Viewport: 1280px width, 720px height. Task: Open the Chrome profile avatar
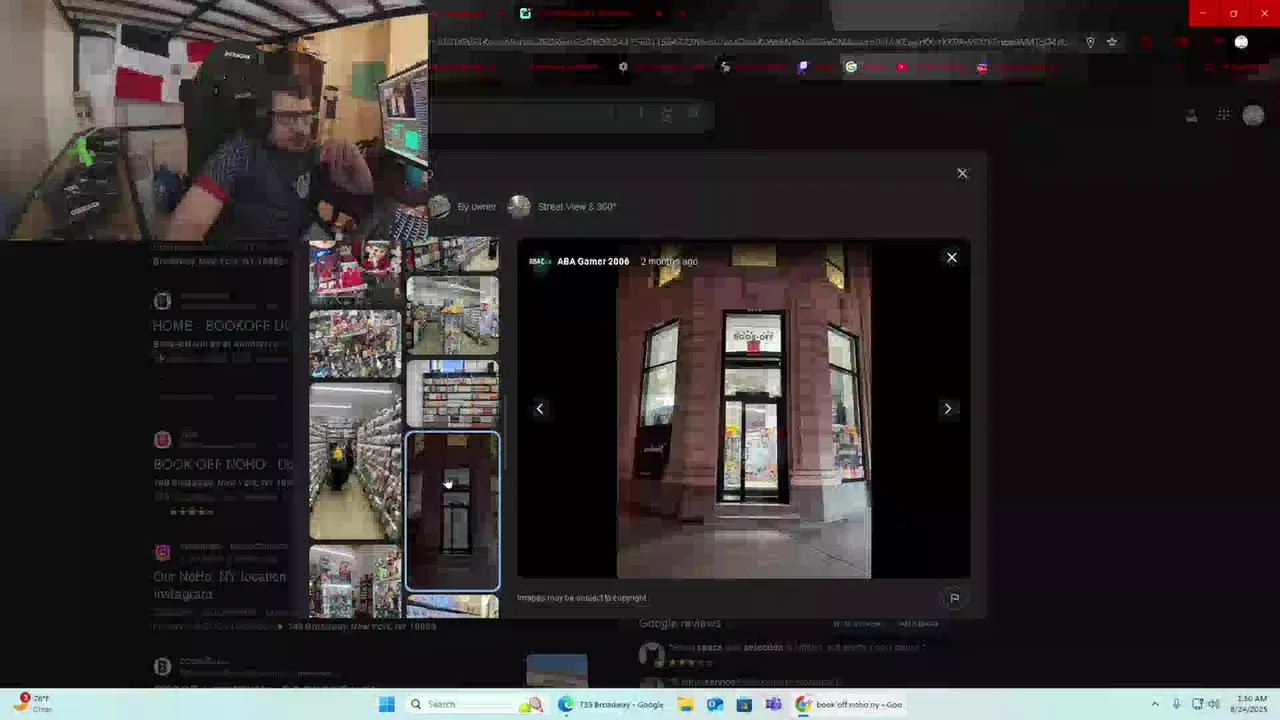point(1241,42)
